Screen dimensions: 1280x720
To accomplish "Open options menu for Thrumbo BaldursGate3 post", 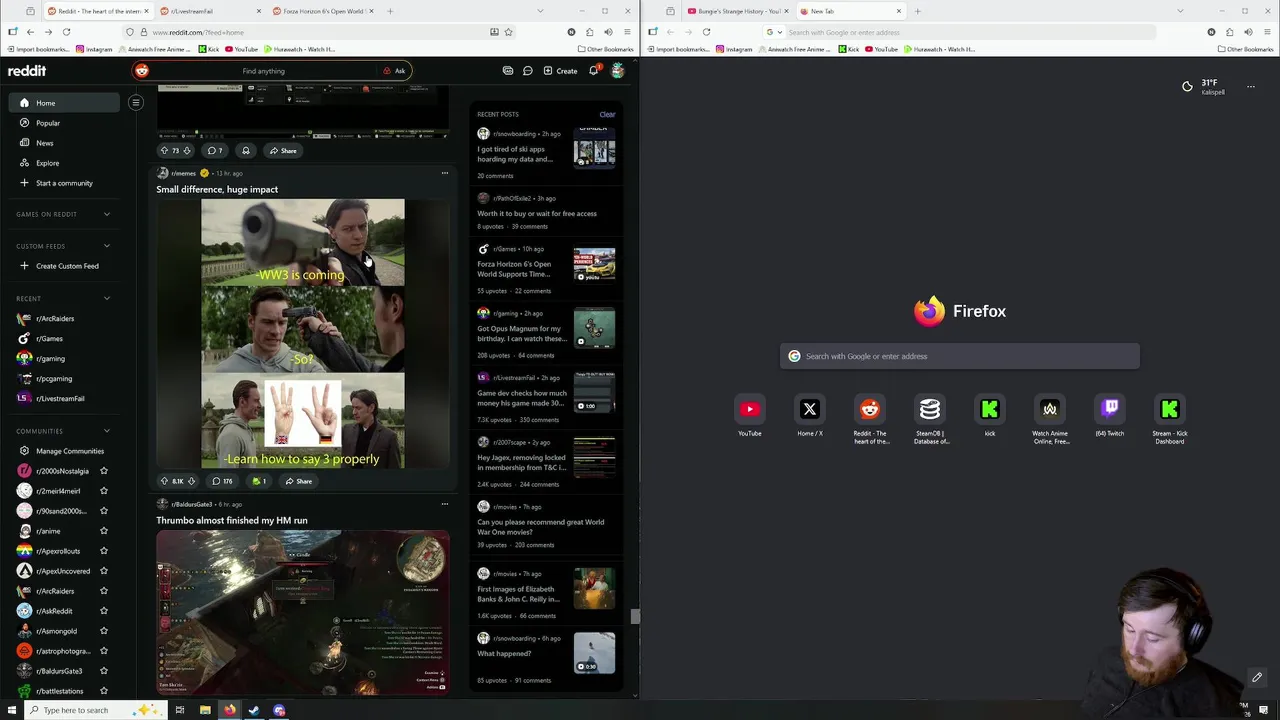I will point(445,504).
